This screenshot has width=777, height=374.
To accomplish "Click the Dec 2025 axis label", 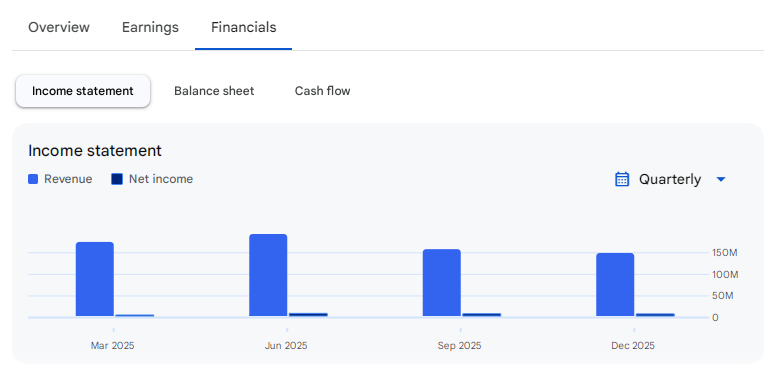I will (633, 346).
